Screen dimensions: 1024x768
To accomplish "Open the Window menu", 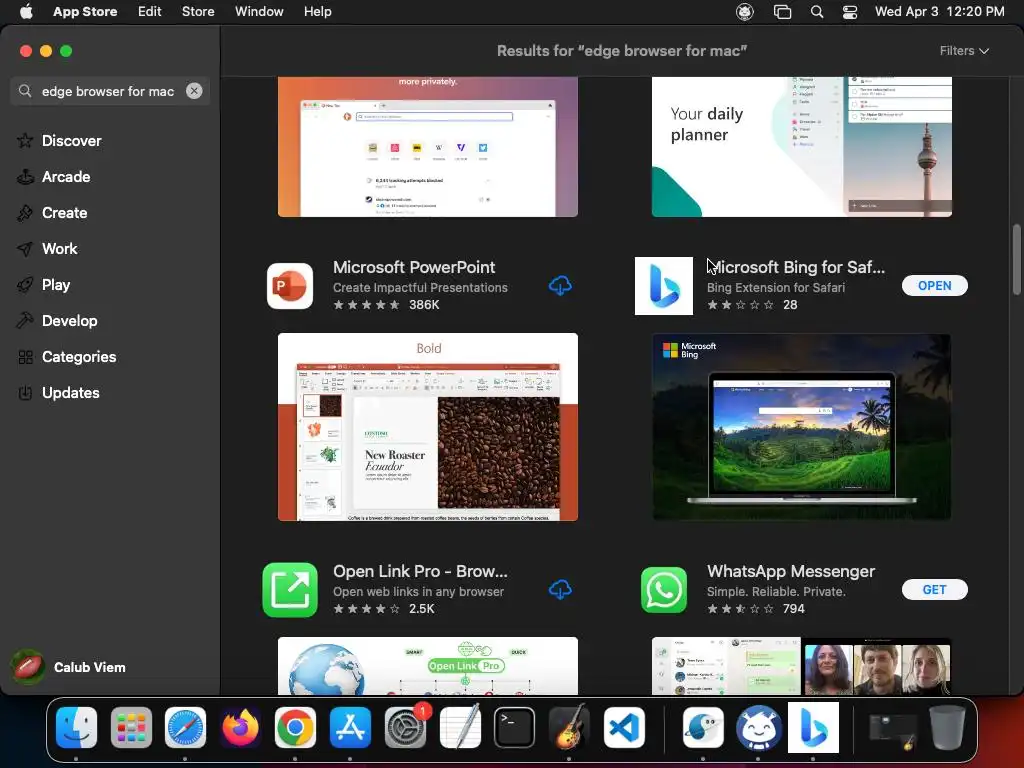I will point(259,12).
